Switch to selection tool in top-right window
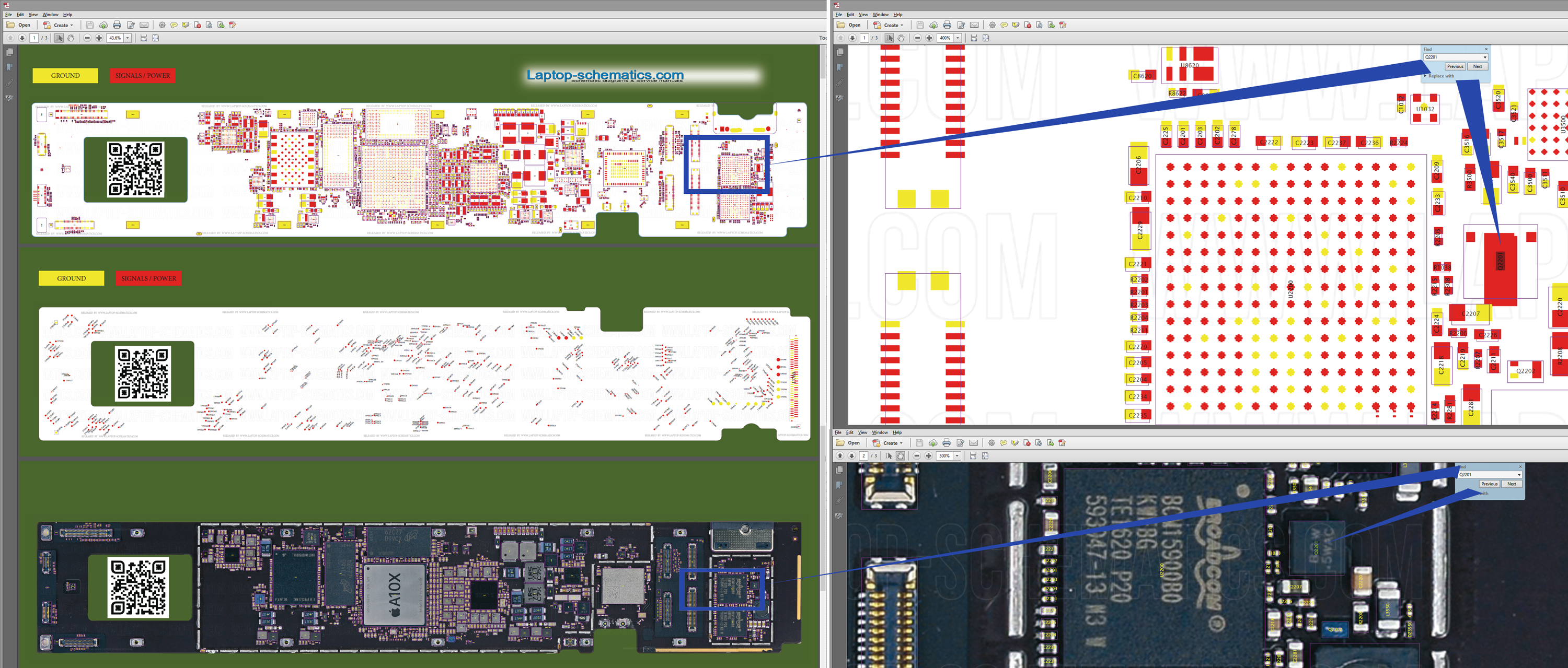This screenshot has width=1568, height=668. [x=889, y=38]
